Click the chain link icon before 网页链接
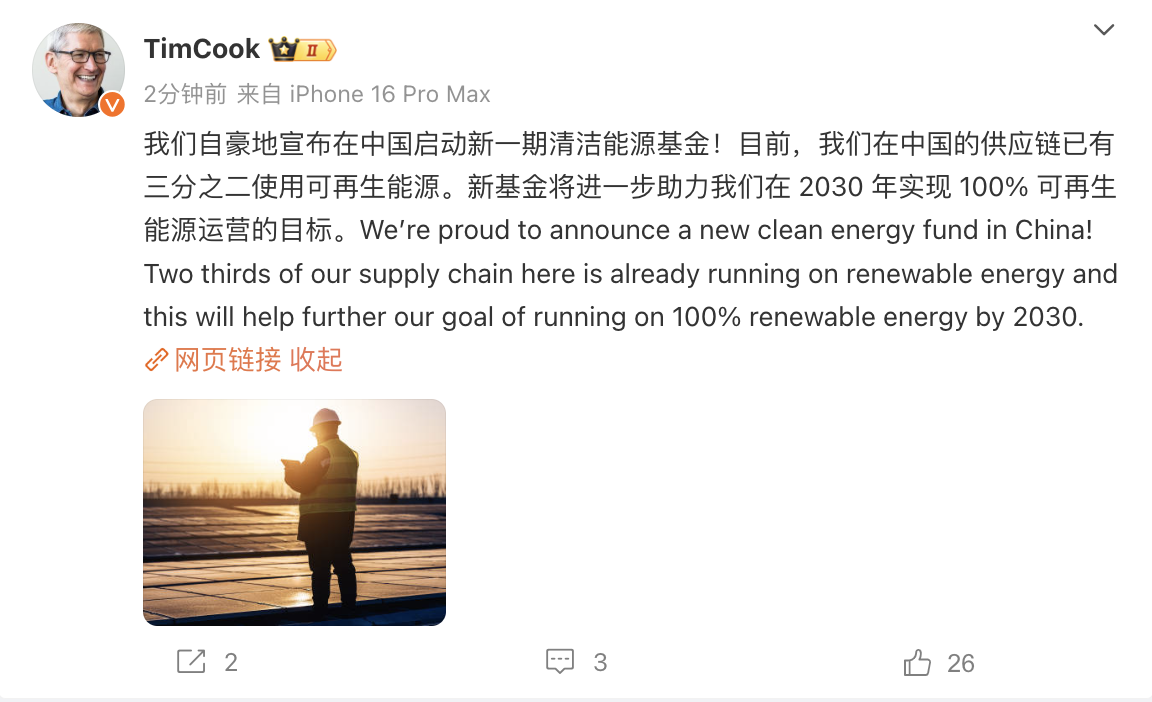 click(156, 360)
